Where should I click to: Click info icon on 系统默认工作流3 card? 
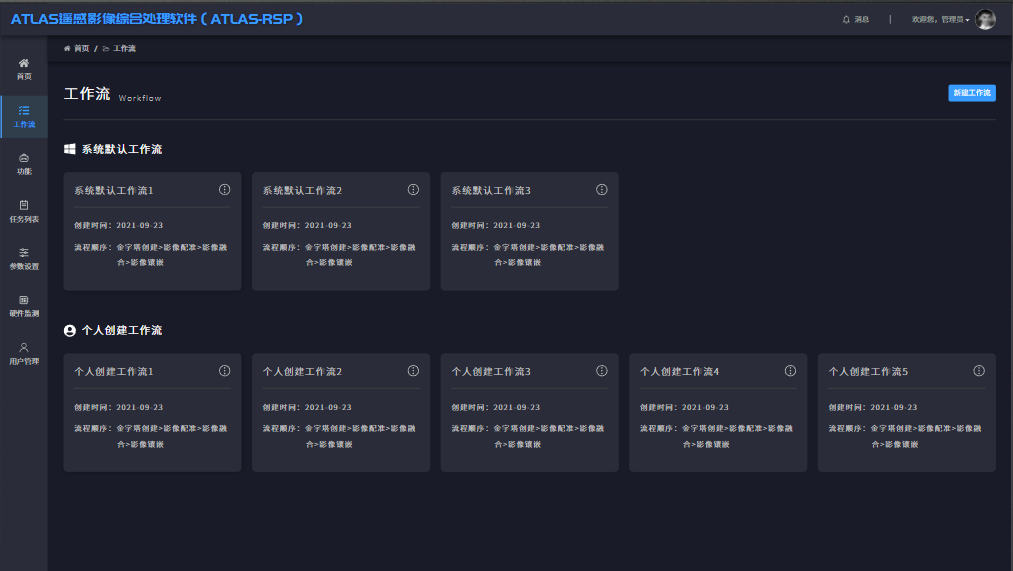602,189
